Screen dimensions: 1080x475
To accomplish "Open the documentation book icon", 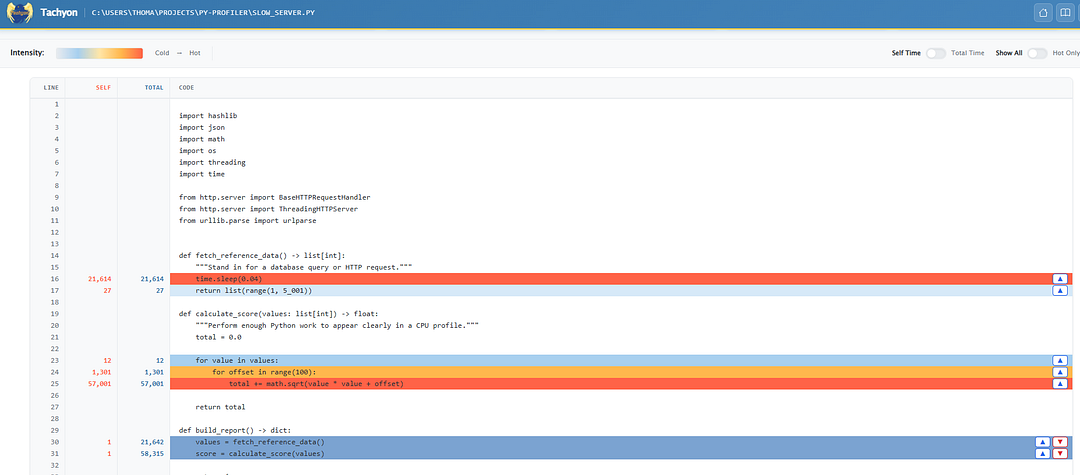I will point(1067,12).
